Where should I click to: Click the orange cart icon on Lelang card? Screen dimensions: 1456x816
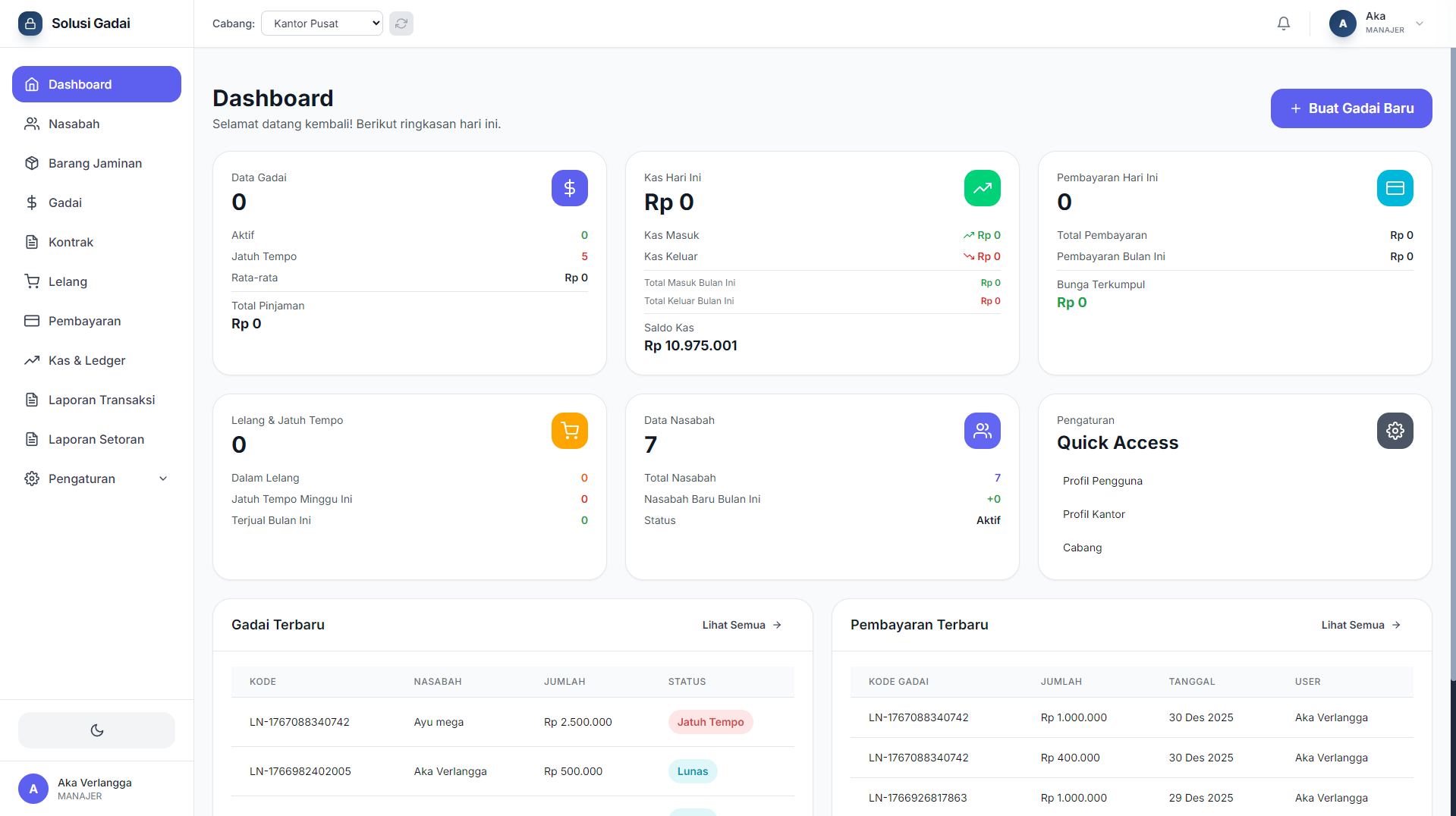click(570, 431)
